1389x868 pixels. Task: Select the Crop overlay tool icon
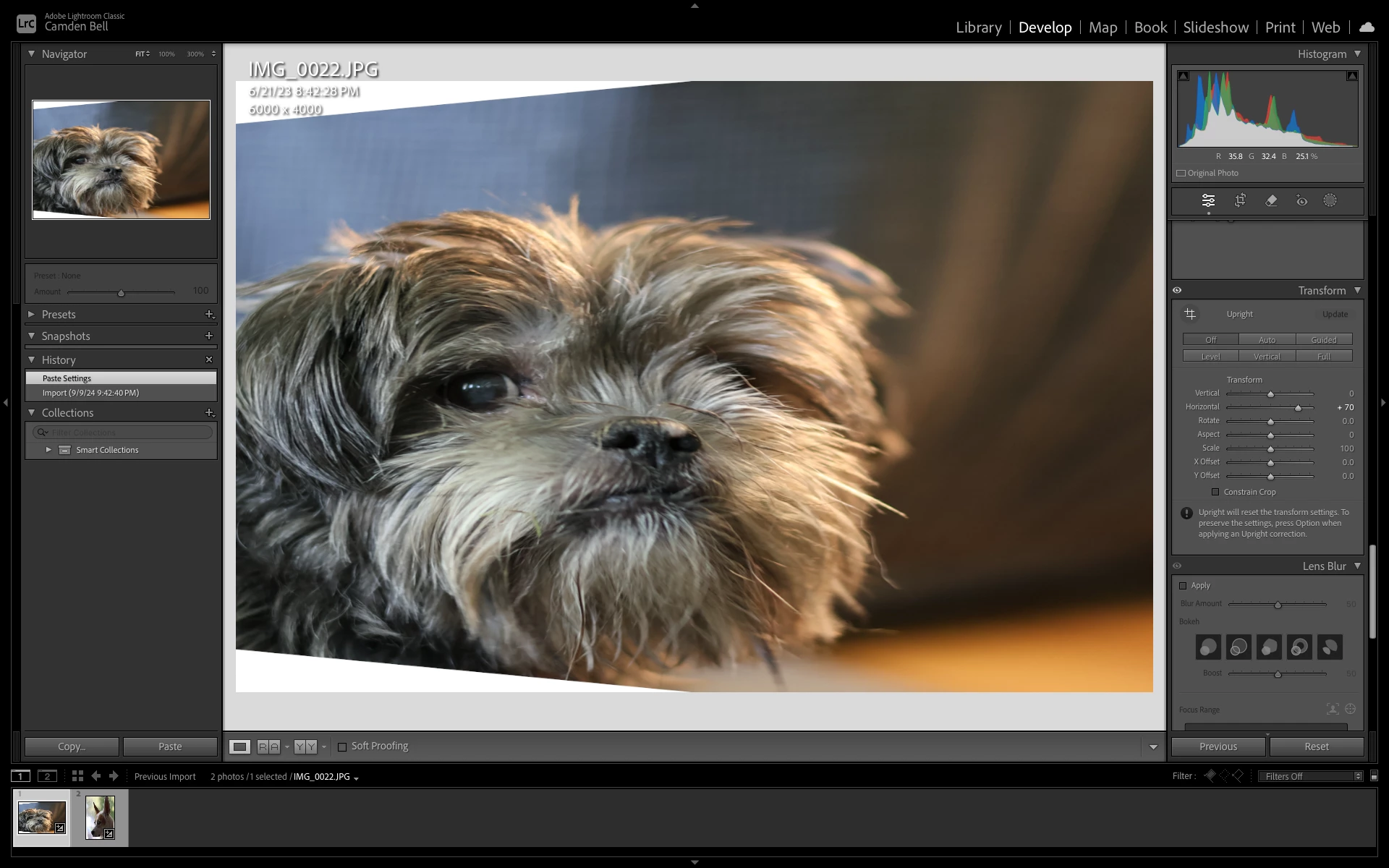(x=1240, y=200)
